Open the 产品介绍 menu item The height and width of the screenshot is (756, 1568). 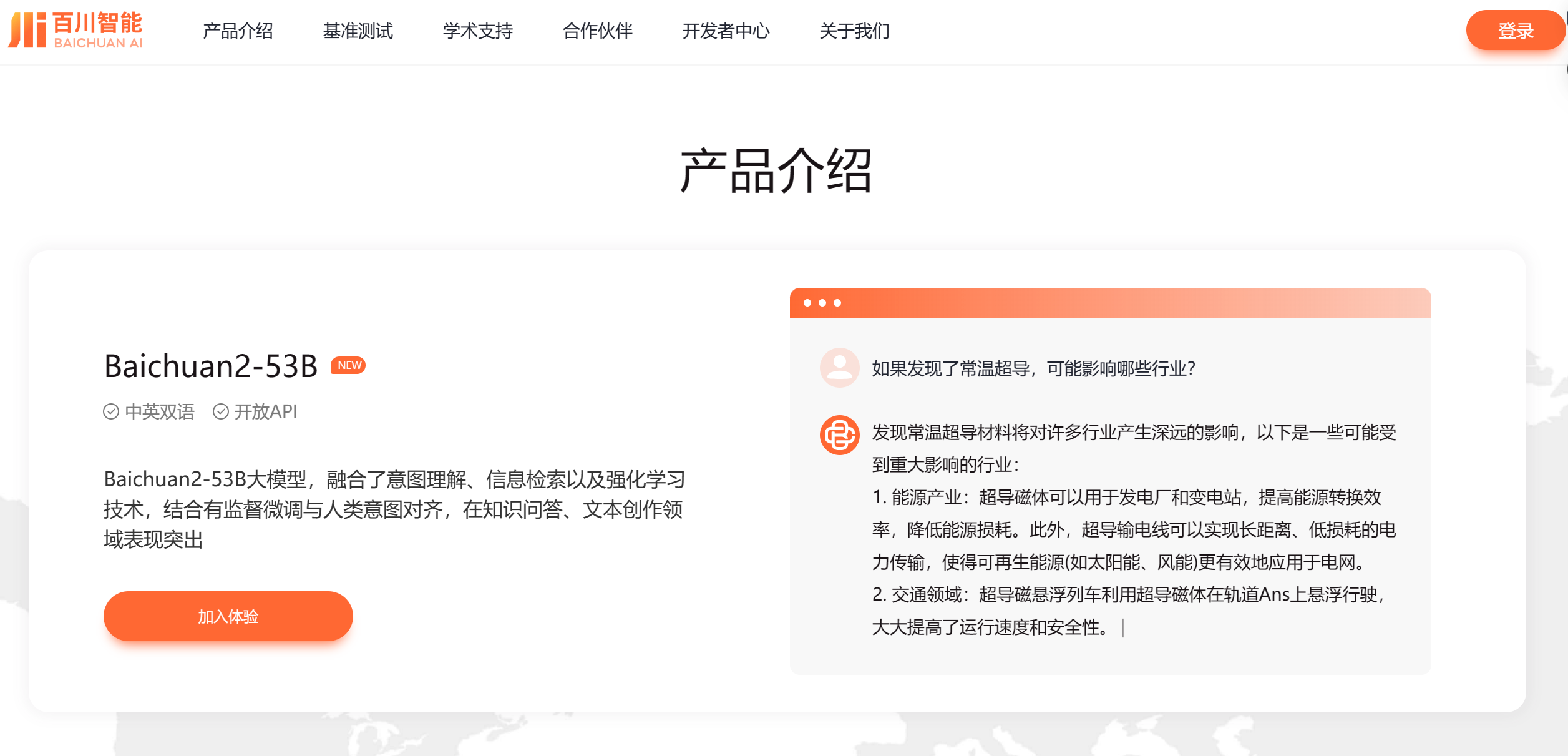click(238, 31)
